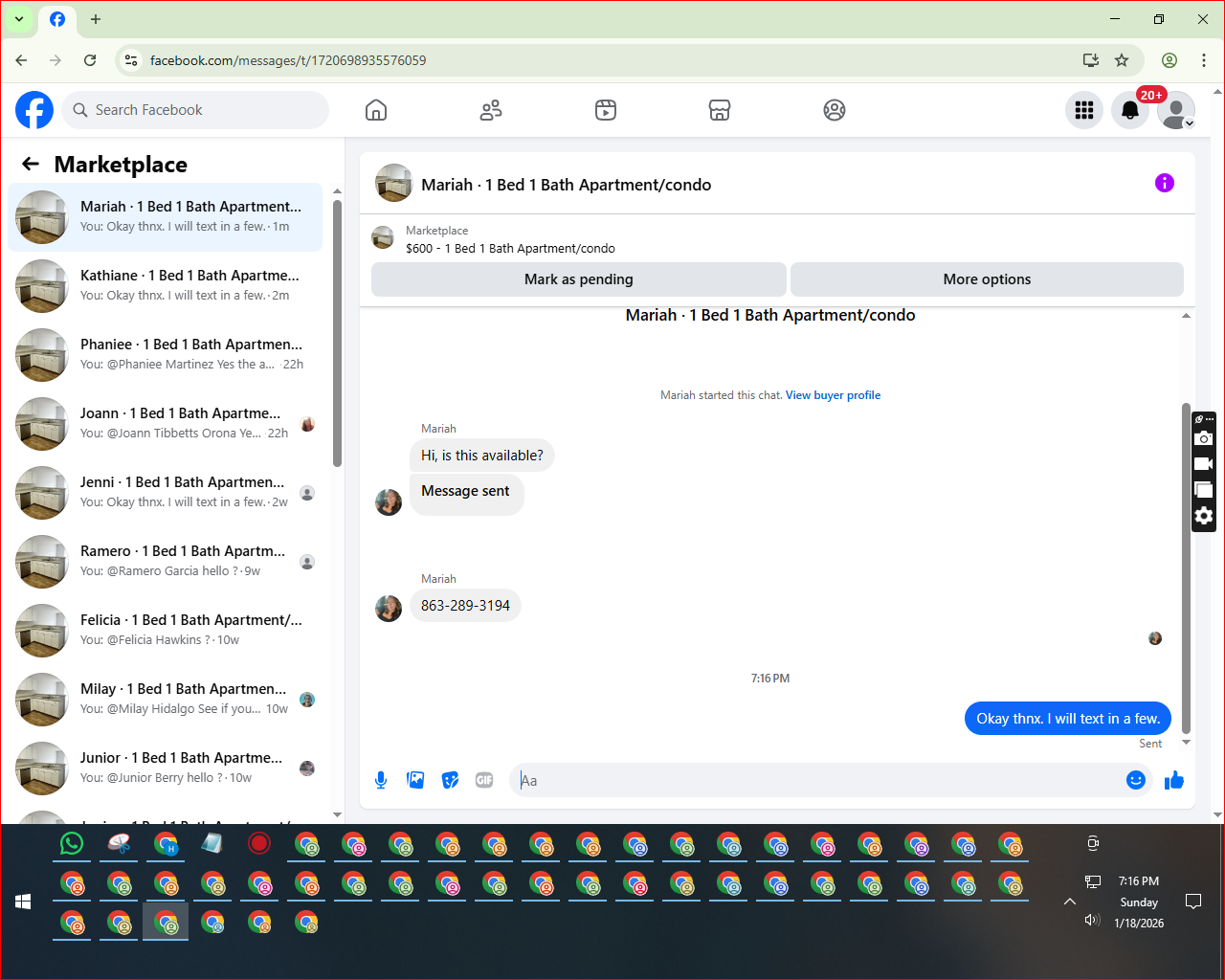This screenshot has height=980, width=1225.
Task: Click "Okay thnx. I will text in a few." bubble
Action: (1068, 719)
